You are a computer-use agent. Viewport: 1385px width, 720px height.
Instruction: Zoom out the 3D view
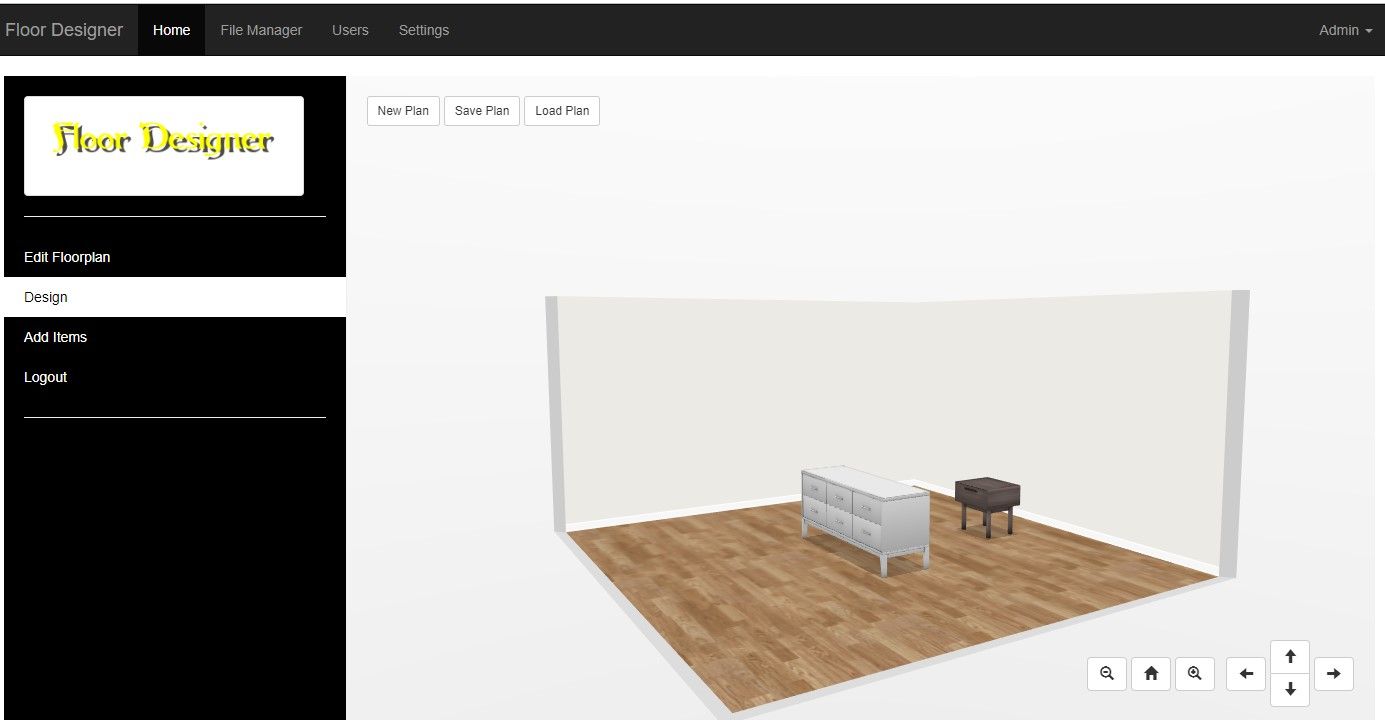point(1107,674)
